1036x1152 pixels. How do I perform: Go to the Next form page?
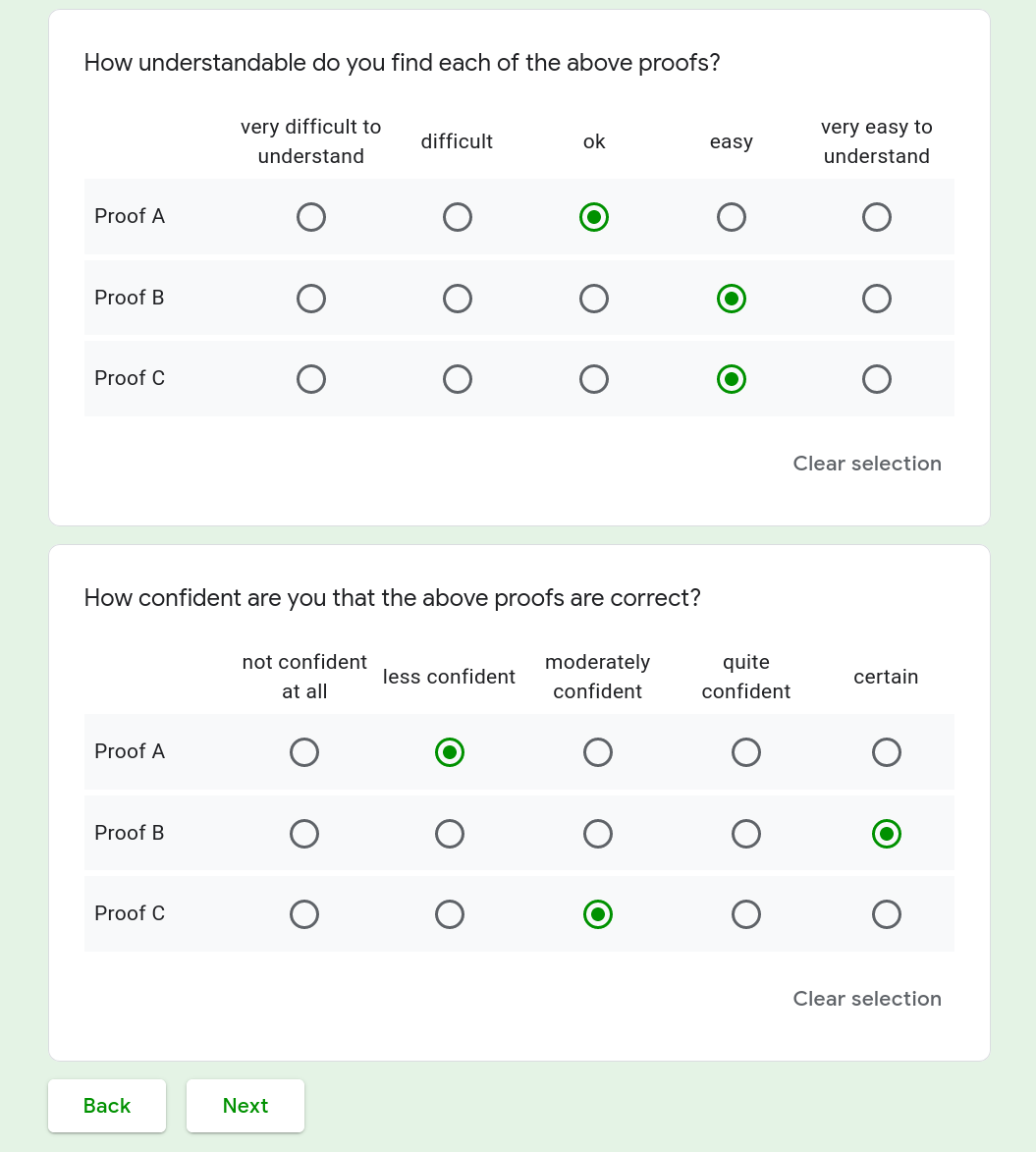click(x=245, y=1106)
